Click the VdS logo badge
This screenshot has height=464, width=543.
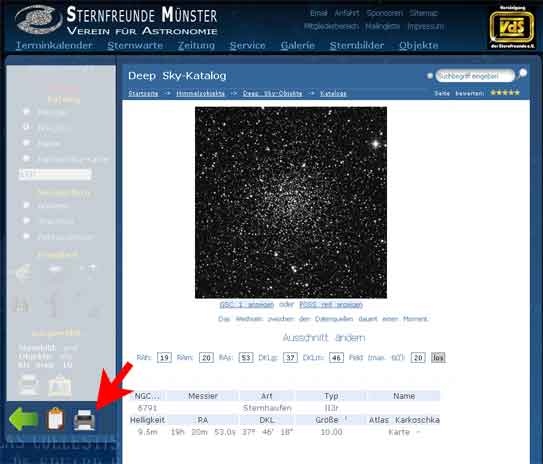tap(512, 27)
